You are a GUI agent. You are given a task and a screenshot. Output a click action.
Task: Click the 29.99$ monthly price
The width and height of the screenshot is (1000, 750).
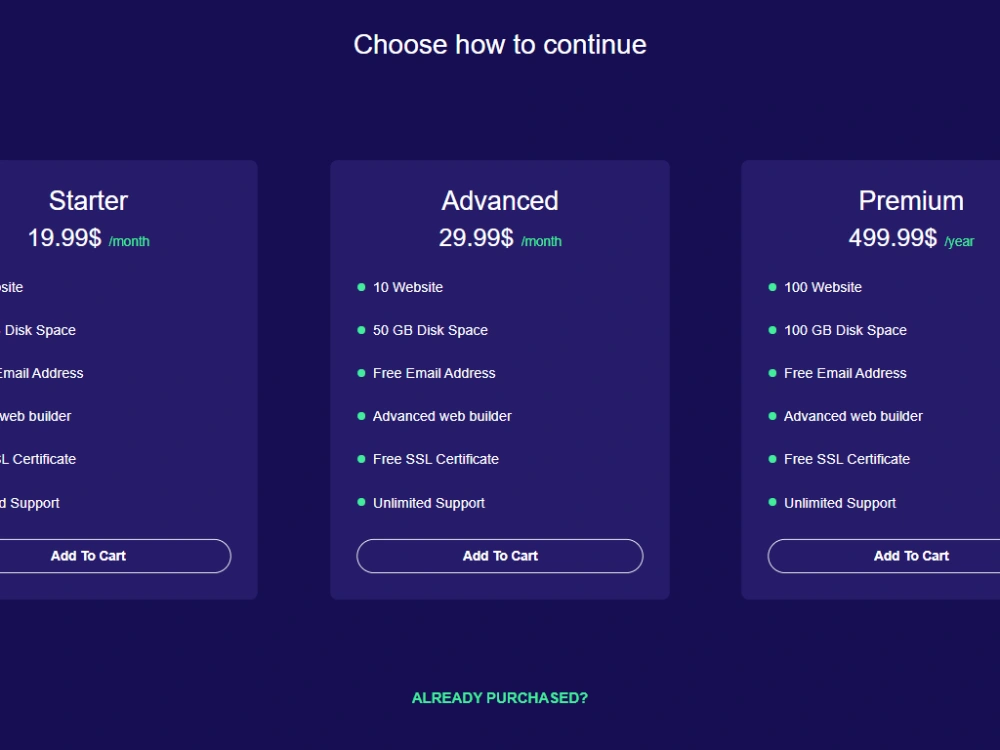[x=478, y=239]
